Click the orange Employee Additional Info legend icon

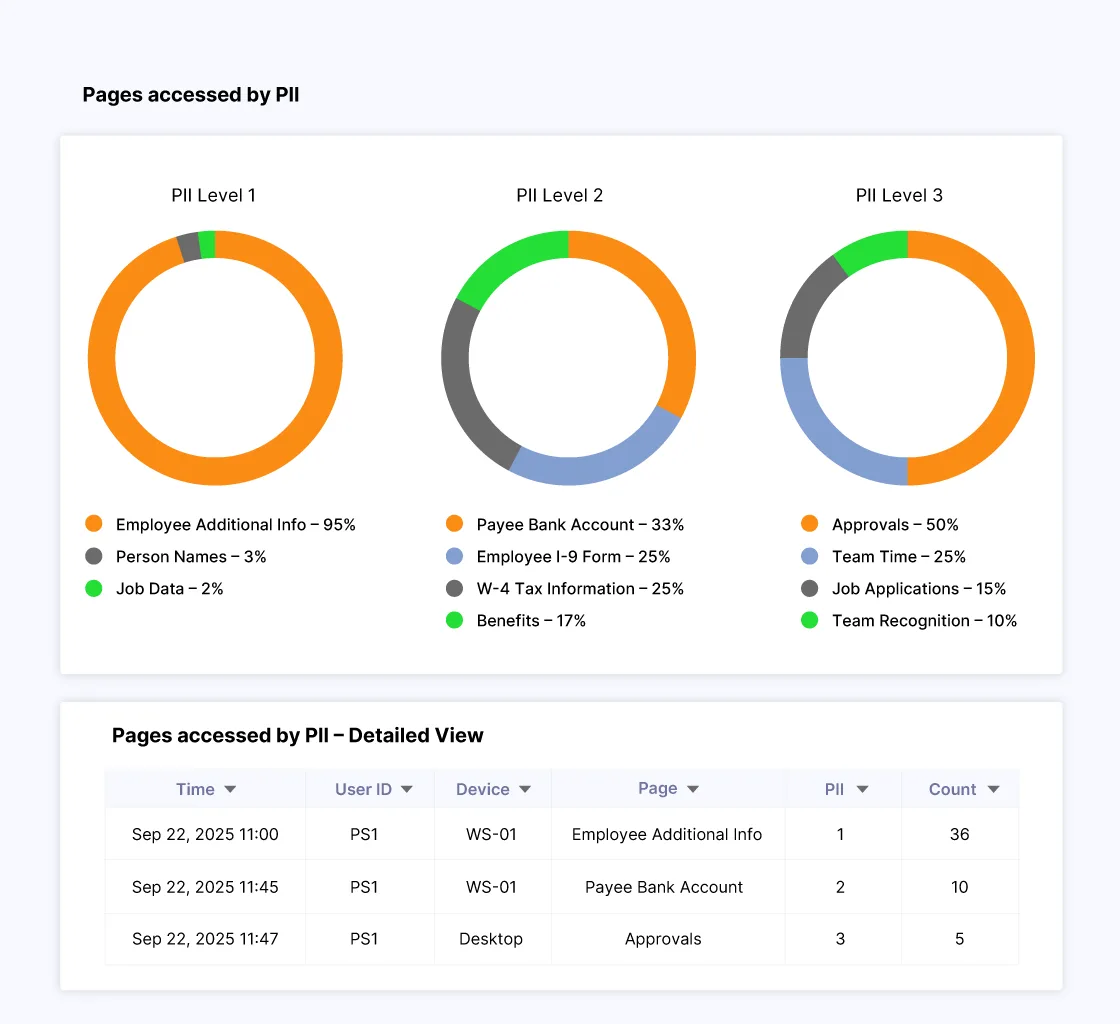click(x=94, y=524)
